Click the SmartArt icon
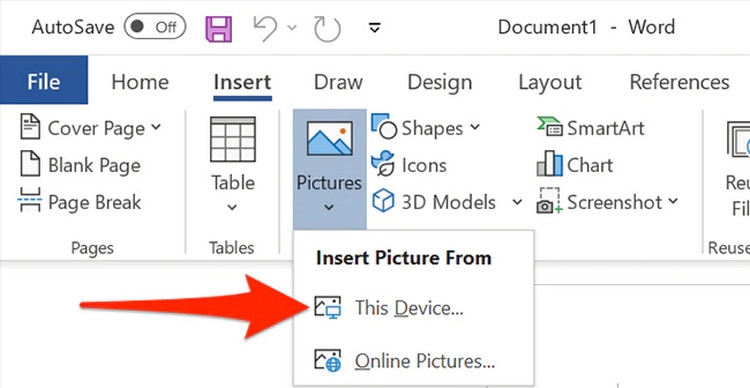 pyautogui.click(x=550, y=127)
